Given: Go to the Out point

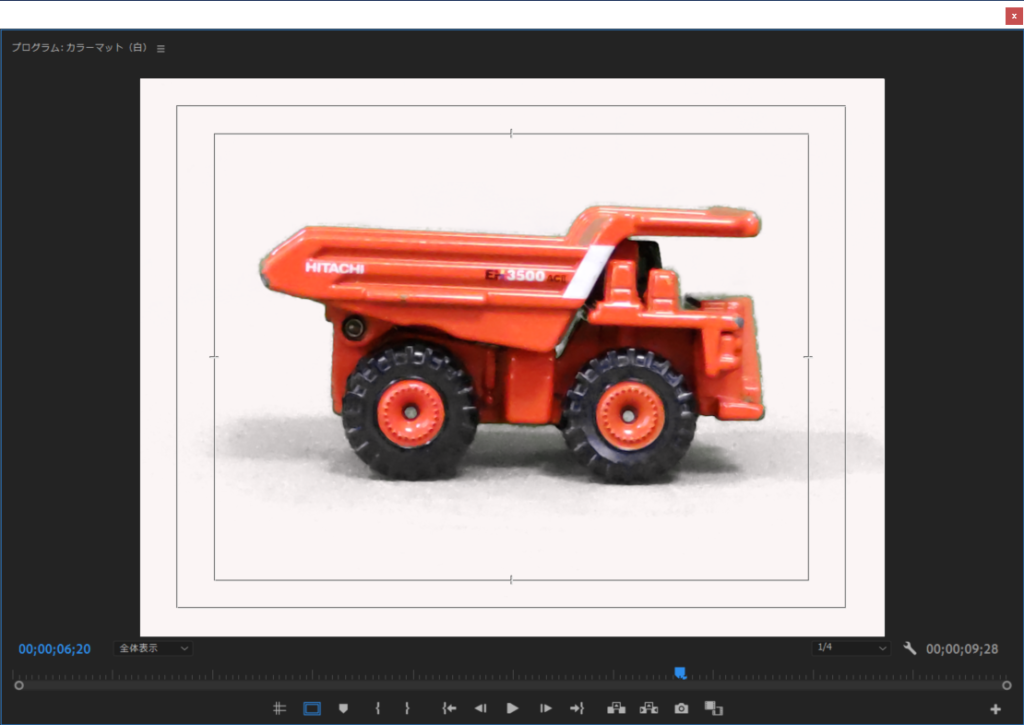Looking at the screenshot, I should [577, 708].
